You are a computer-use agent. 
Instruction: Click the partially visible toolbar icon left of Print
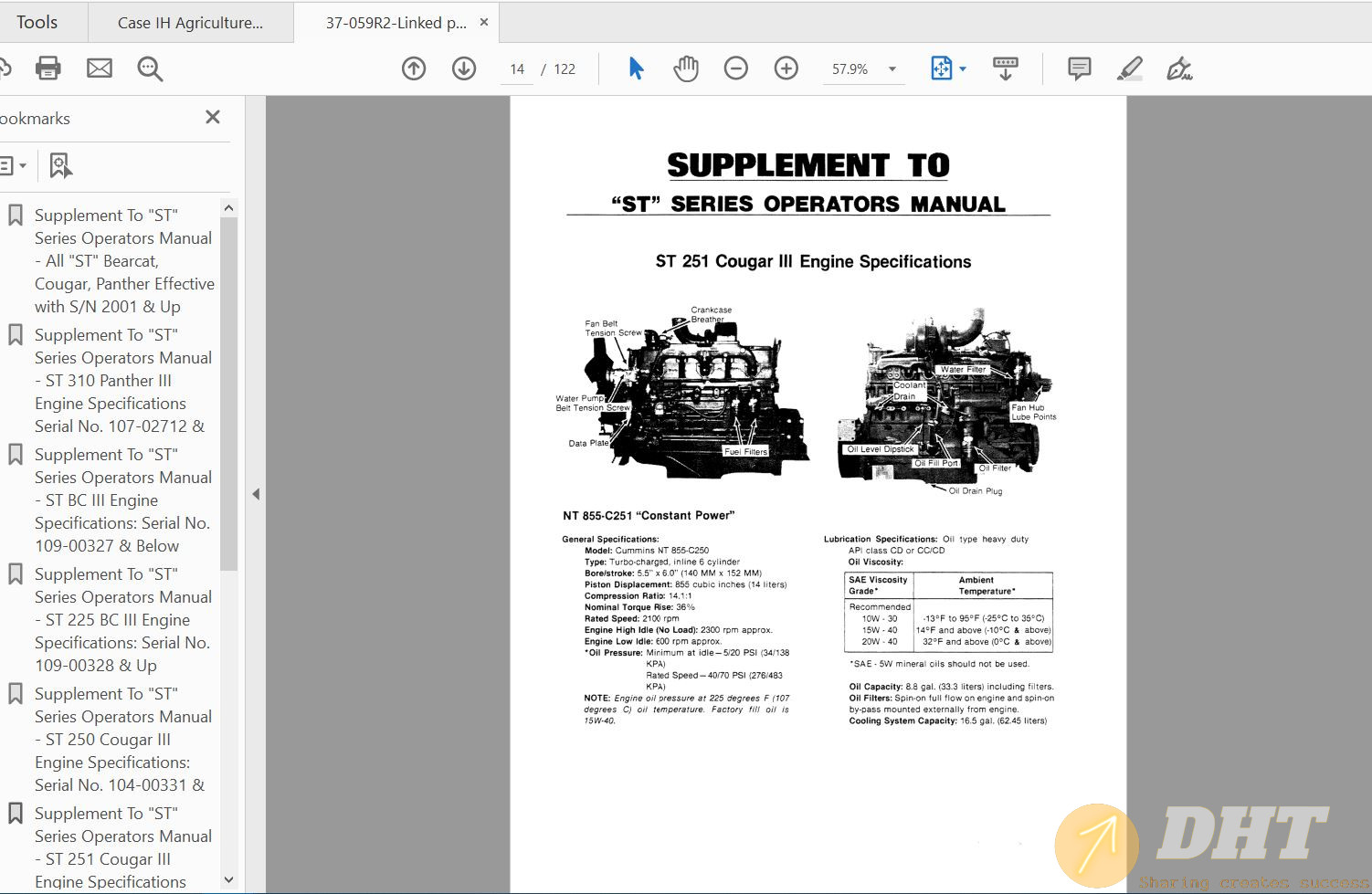(x=5, y=68)
